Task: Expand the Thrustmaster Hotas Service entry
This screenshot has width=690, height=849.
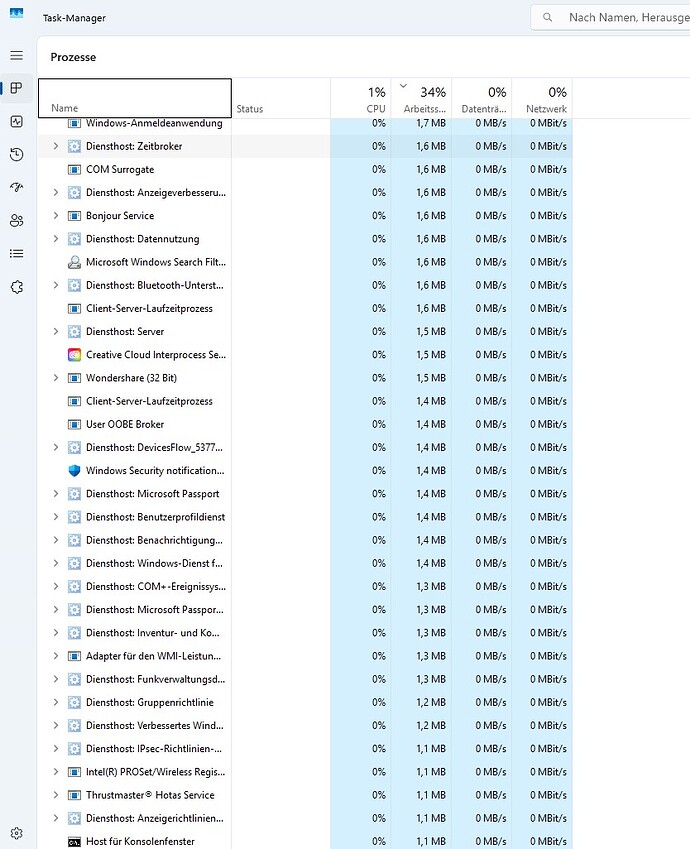Action: pos(56,795)
